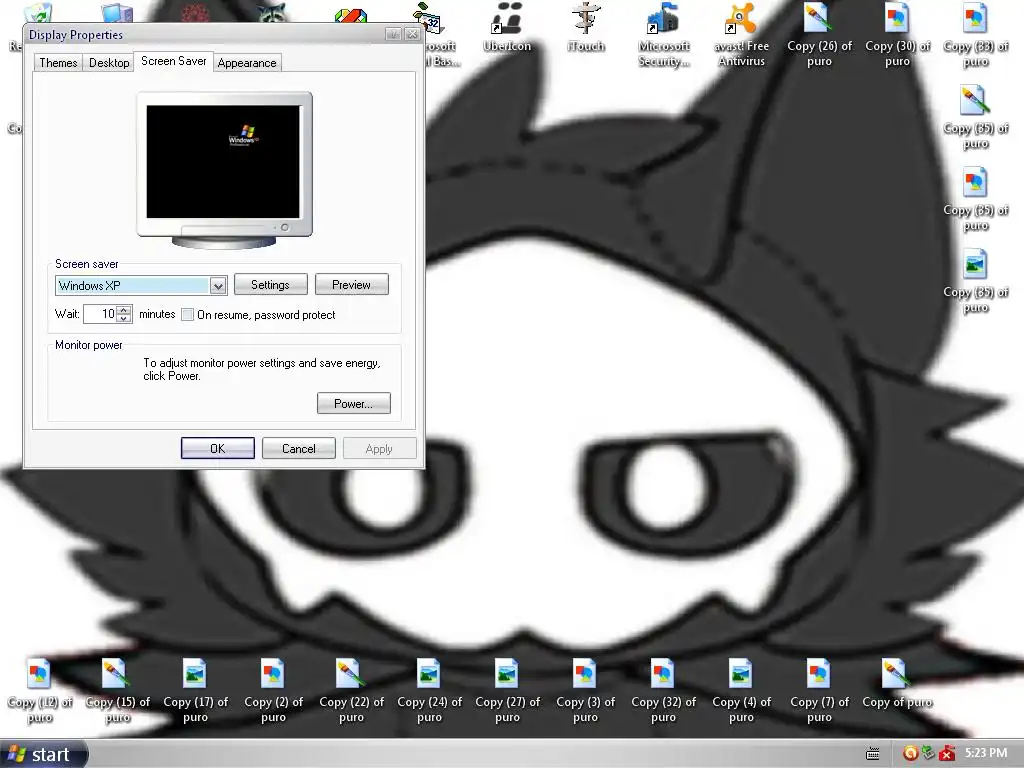Switch to the Themes tab
The height and width of the screenshot is (768, 1024).
(x=58, y=63)
